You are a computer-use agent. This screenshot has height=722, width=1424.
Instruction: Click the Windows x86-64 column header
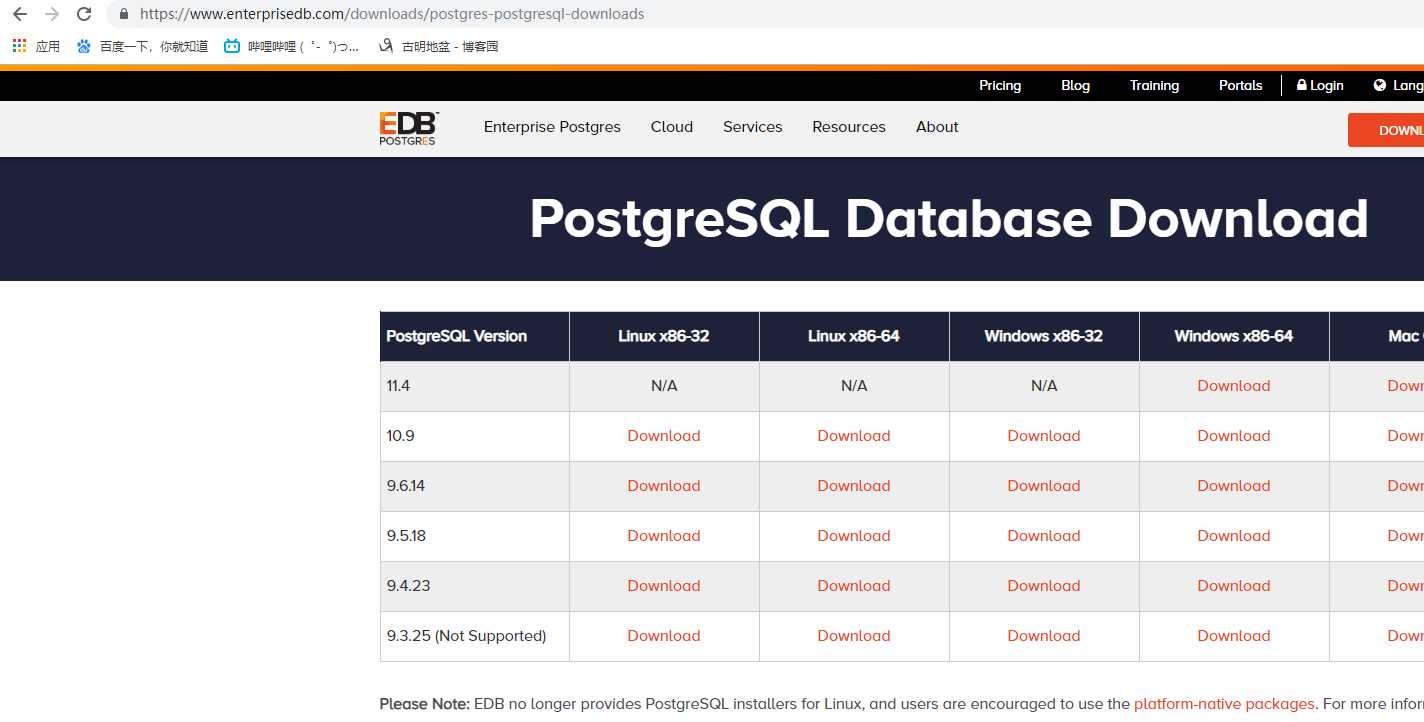coord(1234,336)
